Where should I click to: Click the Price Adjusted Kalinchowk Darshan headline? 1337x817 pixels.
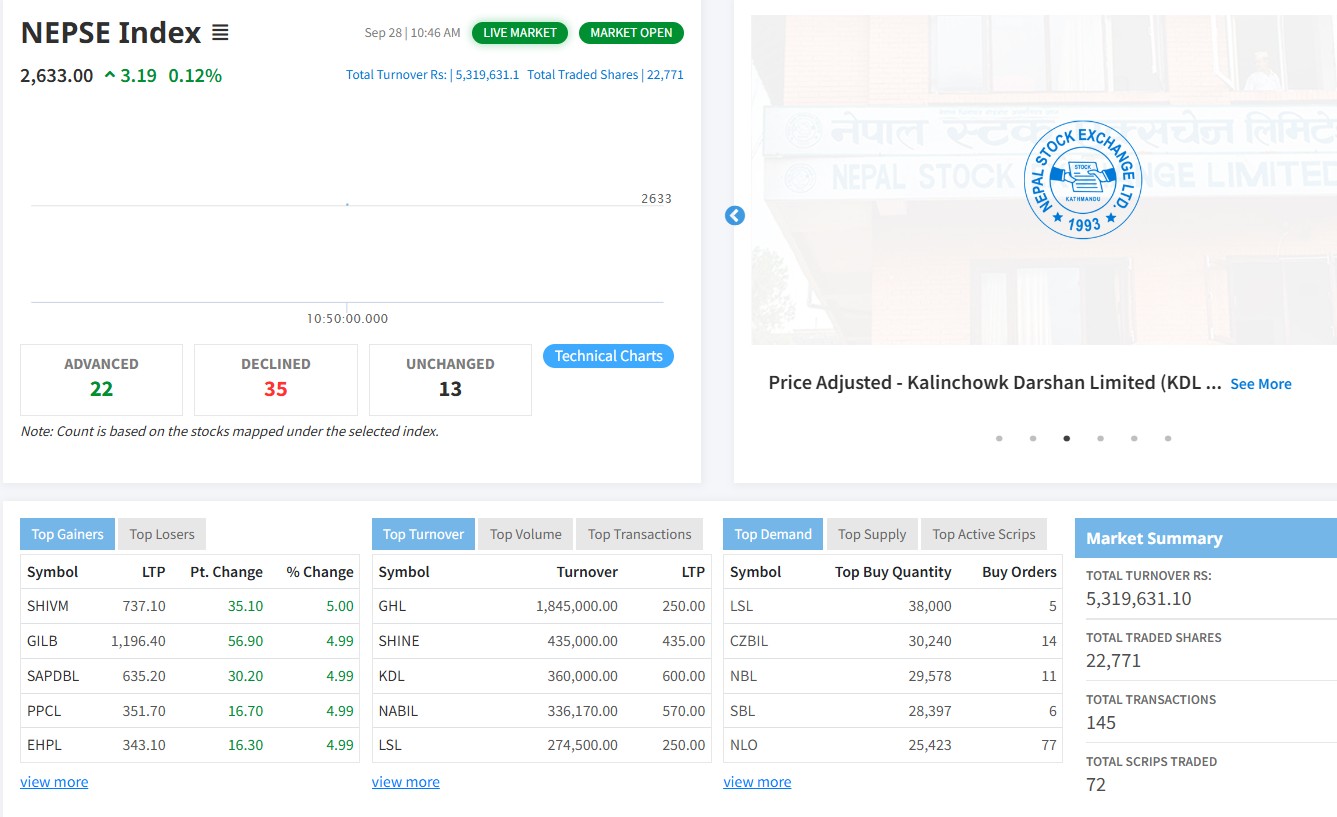(995, 383)
